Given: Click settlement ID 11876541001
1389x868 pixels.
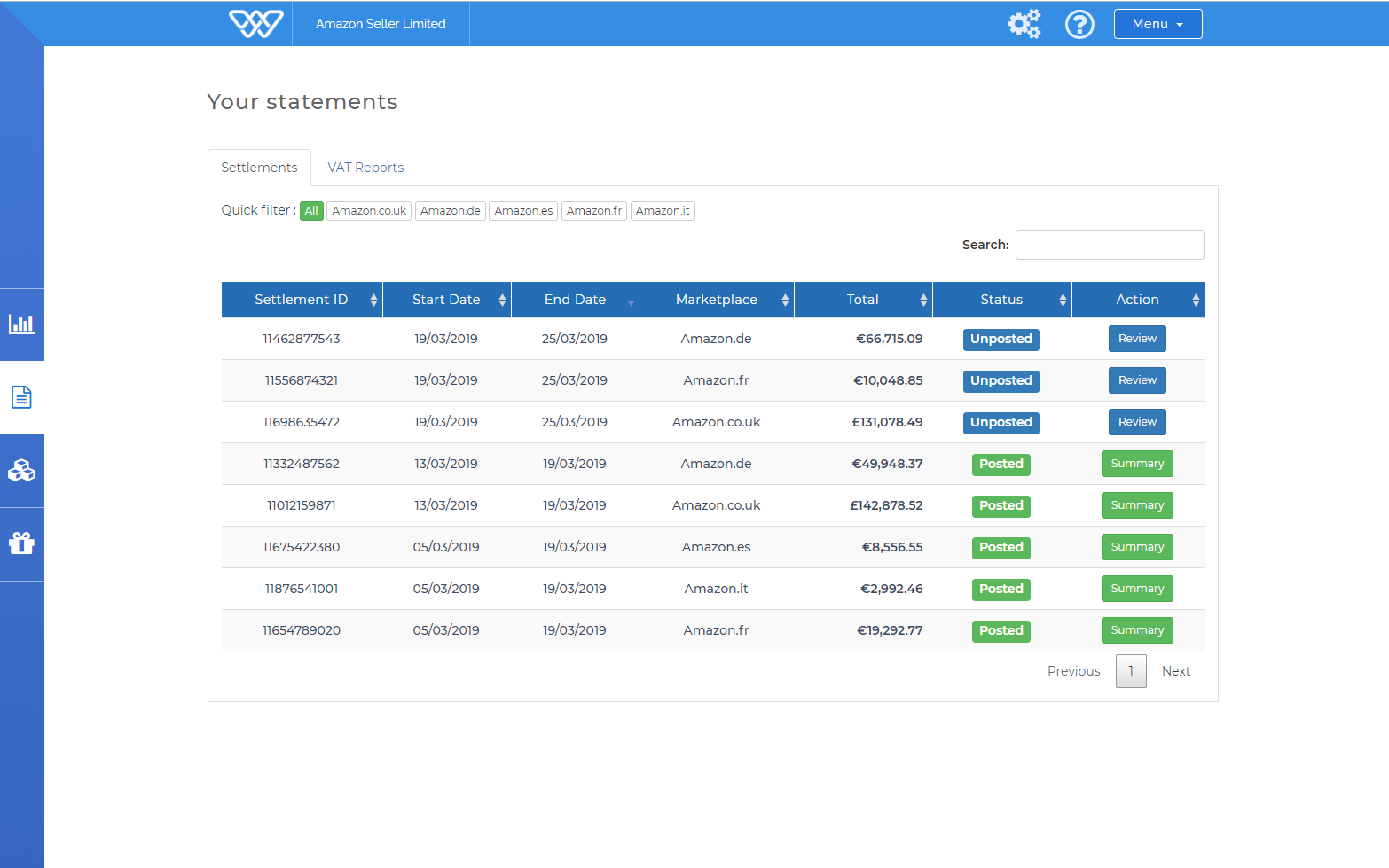Looking at the screenshot, I should (302, 589).
